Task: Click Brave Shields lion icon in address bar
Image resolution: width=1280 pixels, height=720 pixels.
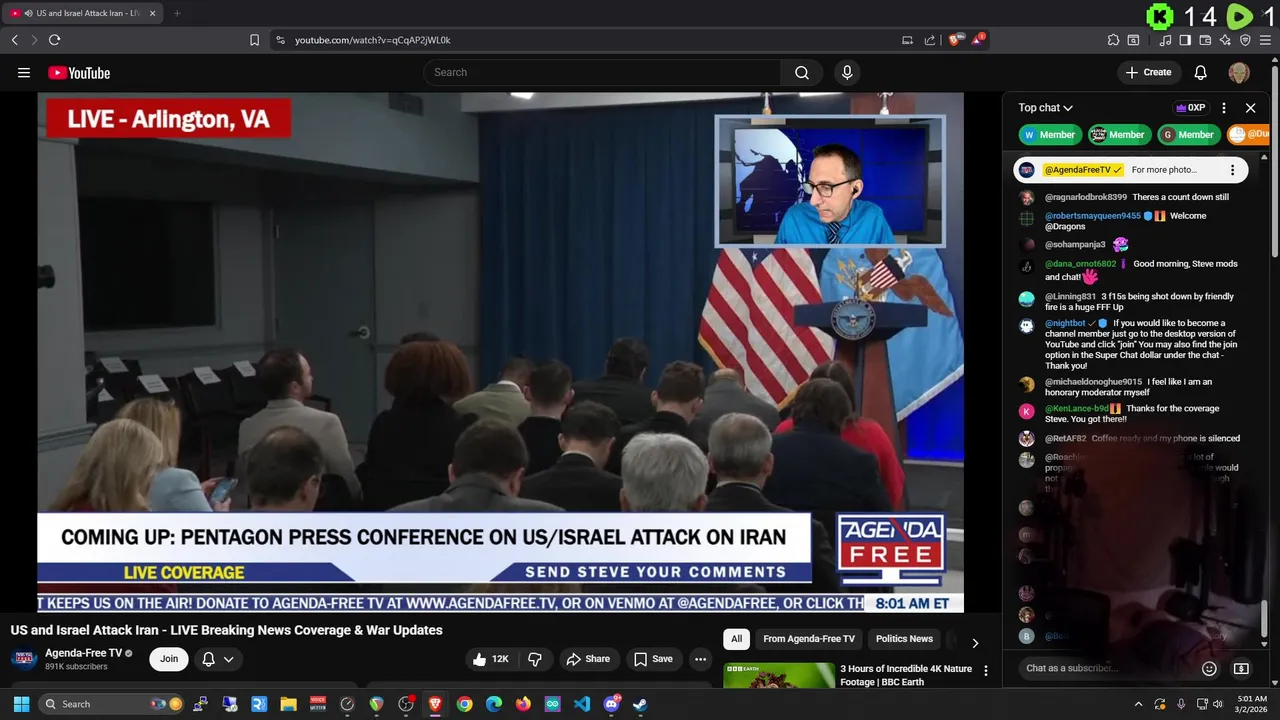Action: click(x=955, y=40)
